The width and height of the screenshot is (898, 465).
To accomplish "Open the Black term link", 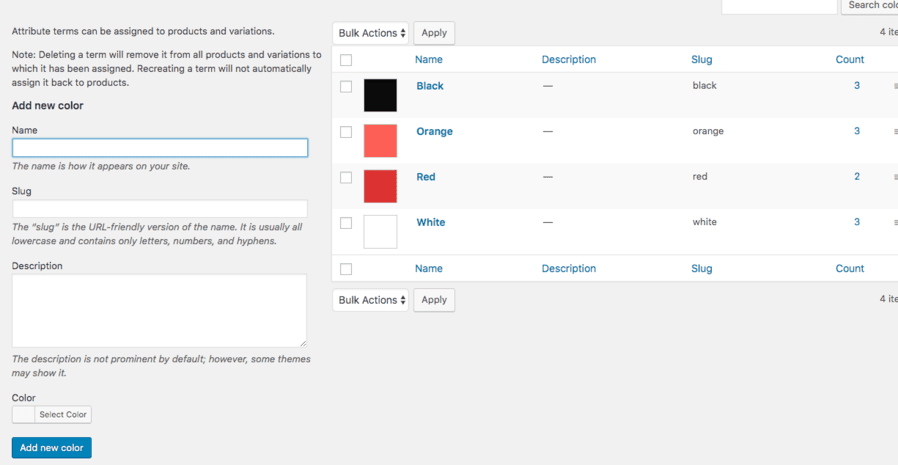I will pos(430,86).
